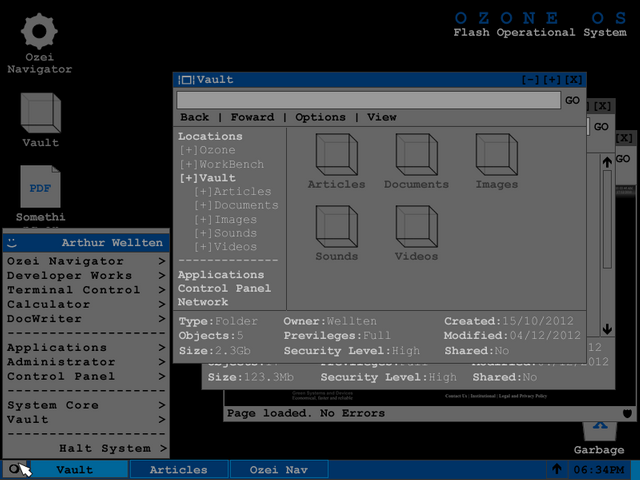Open the View menu in Vault window
The image size is (640, 480).
coord(382,117)
